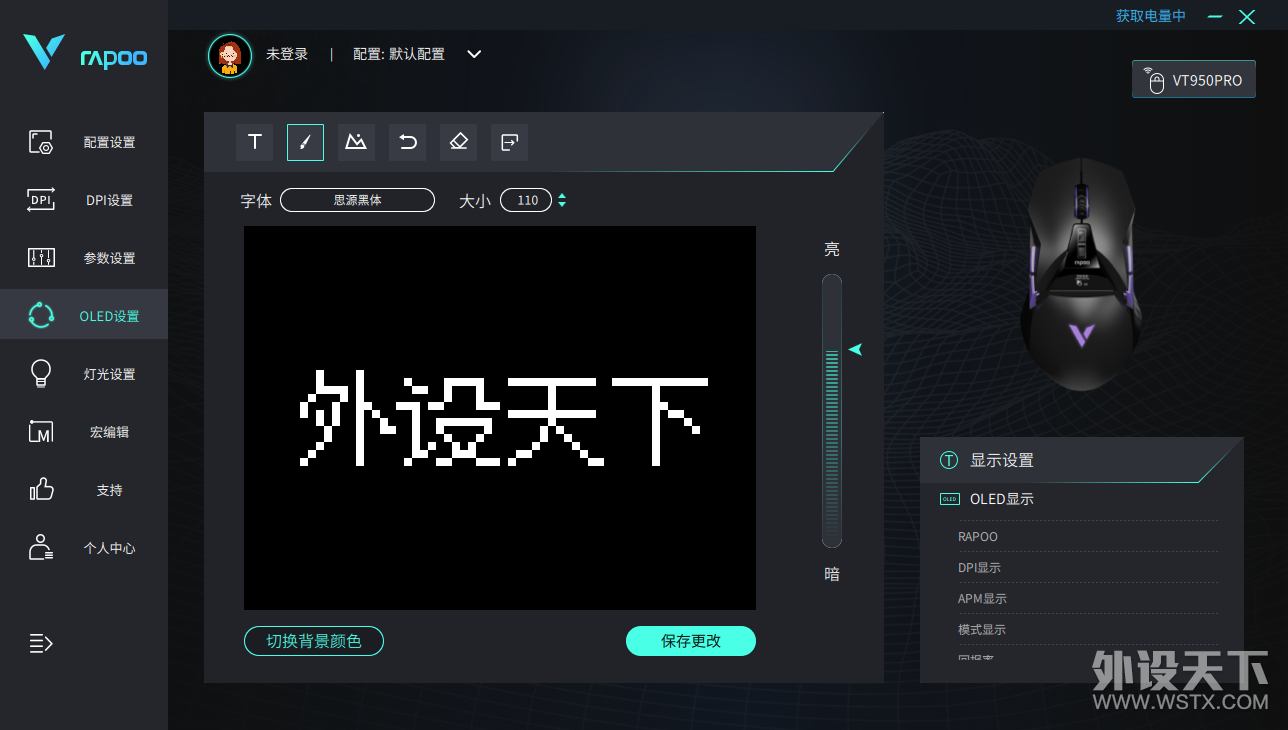Click the 配置设置 sidebar icon
The image size is (1288, 730).
(41, 142)
